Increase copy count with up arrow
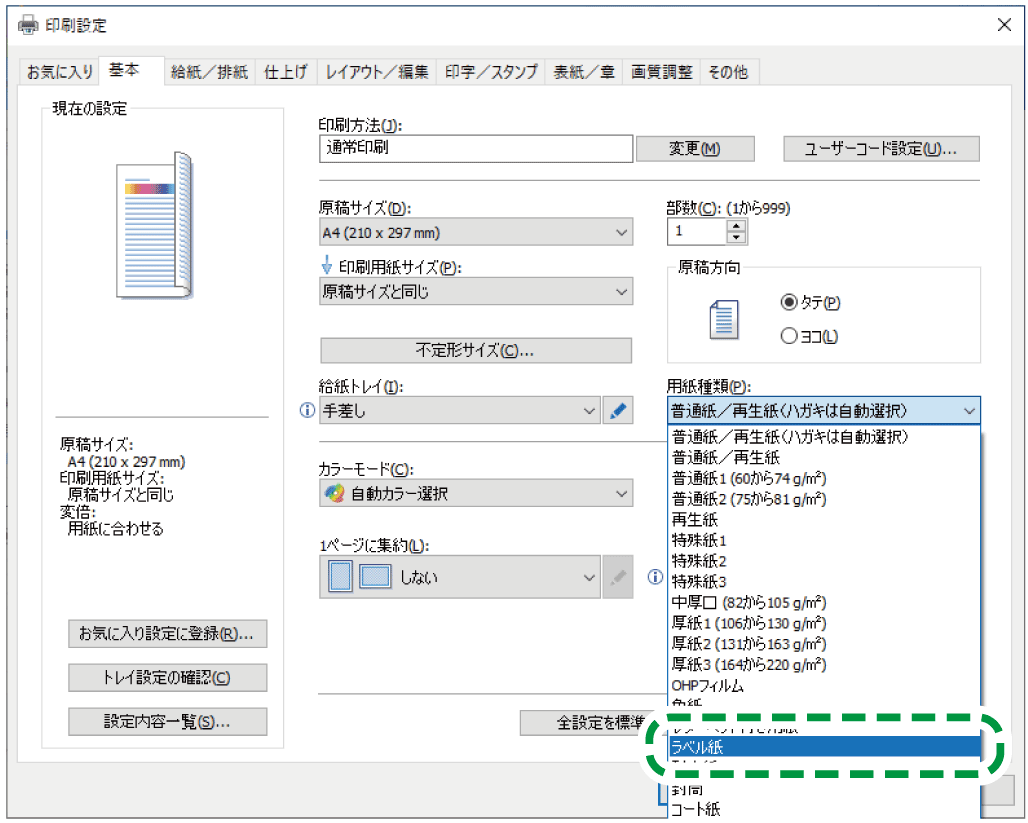 click(x=737, y=226)
